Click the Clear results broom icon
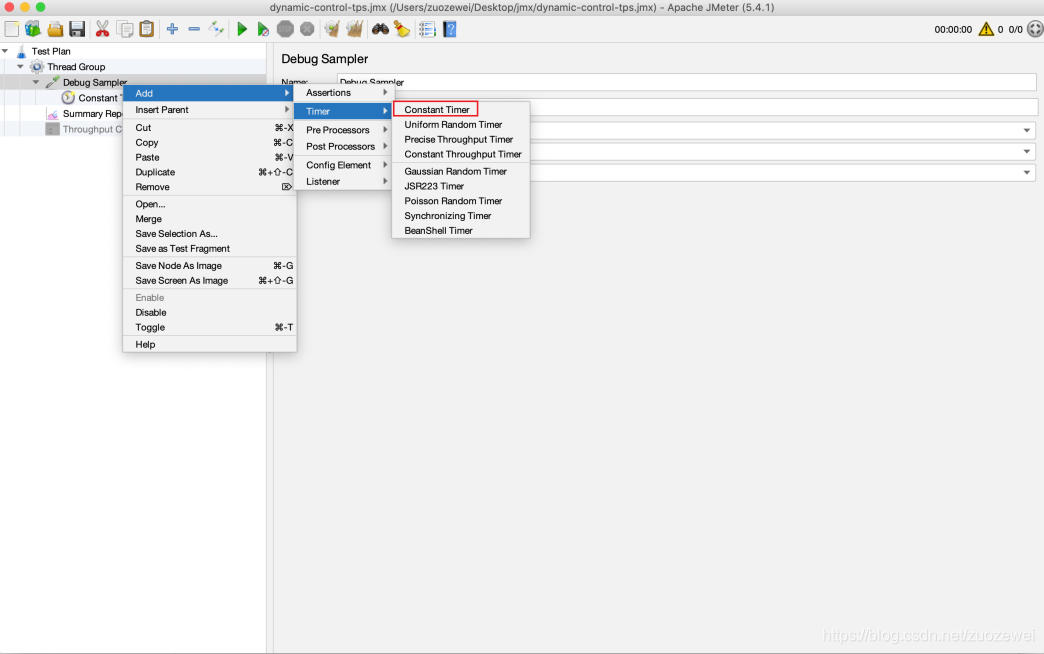Screen dimensions: 1044x654 pos(332,29)
